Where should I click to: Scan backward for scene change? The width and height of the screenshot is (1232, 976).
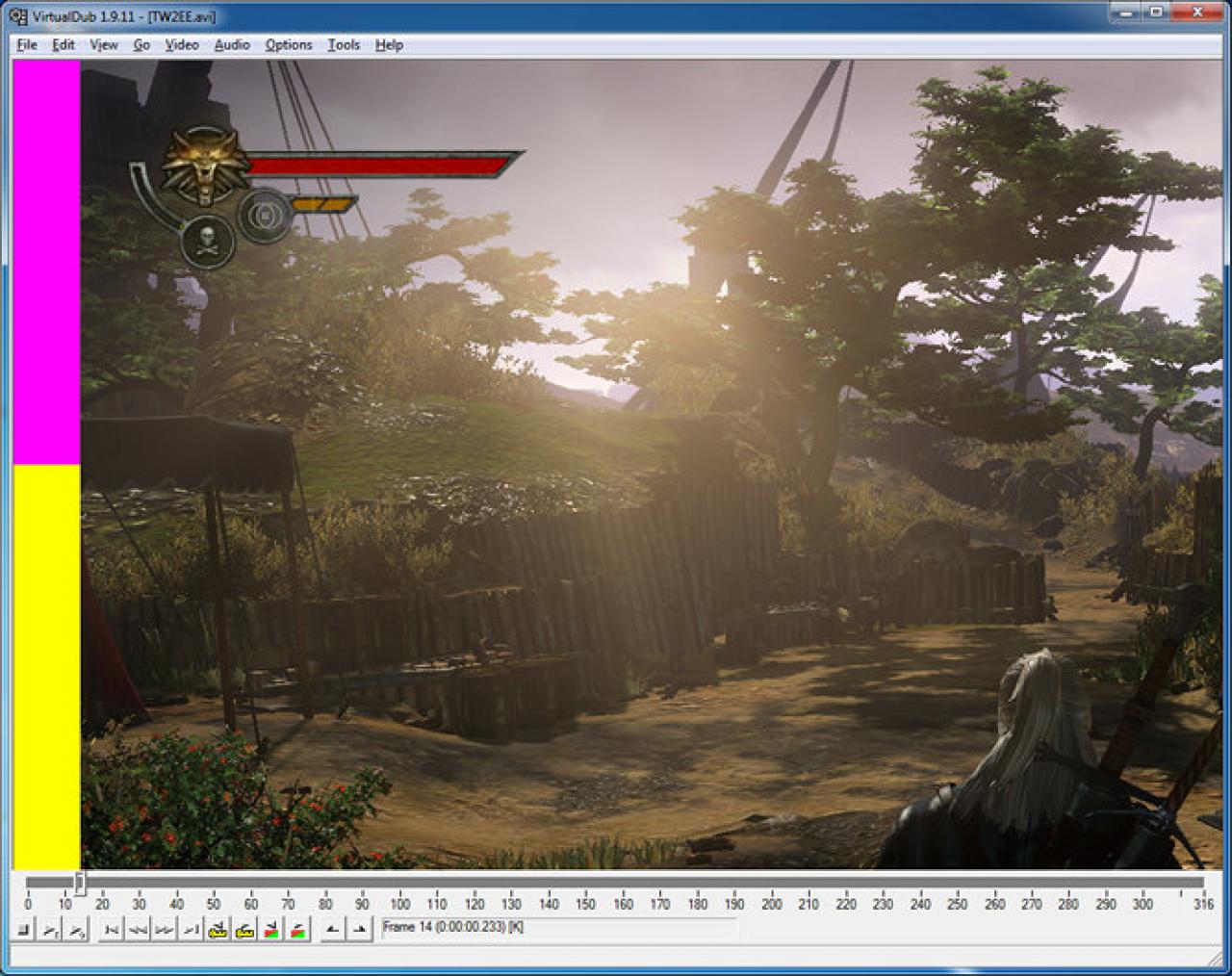pos(271,930)
